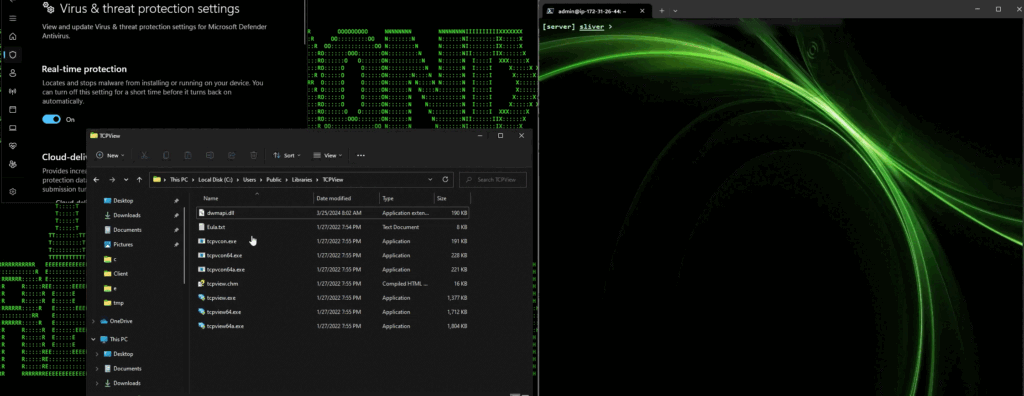Refresh the TCPView folder listing
The height and width of the screenshot is (396, 1024).
(445, 179)
